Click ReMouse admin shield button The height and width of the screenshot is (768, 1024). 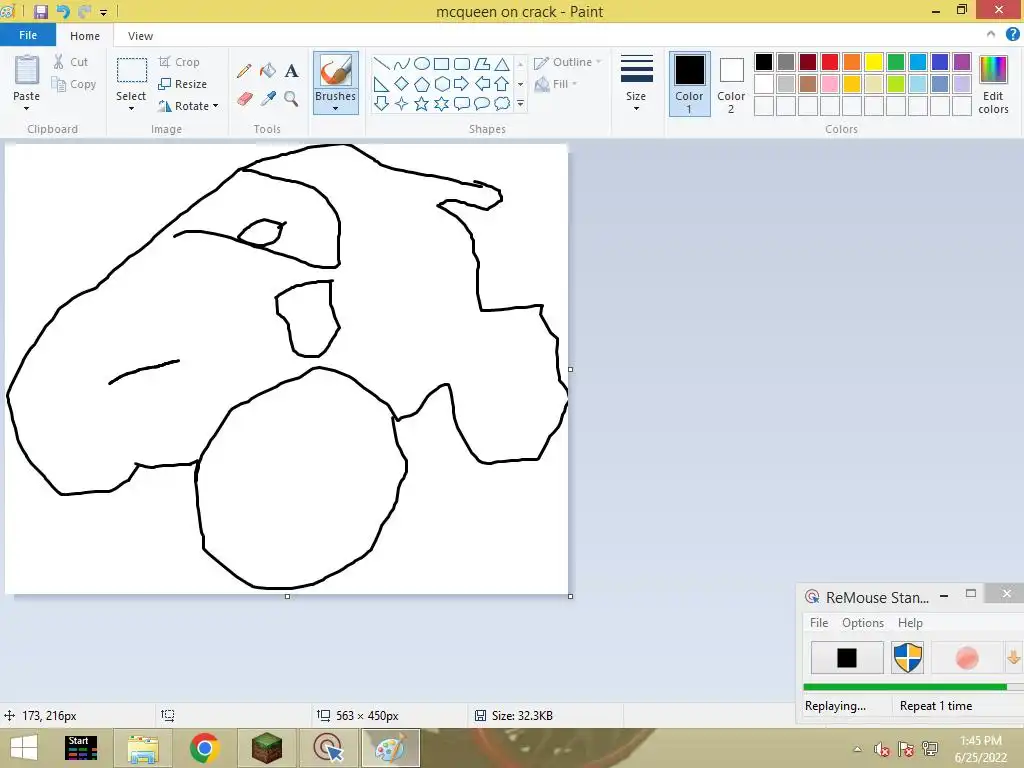click(908, 658)
